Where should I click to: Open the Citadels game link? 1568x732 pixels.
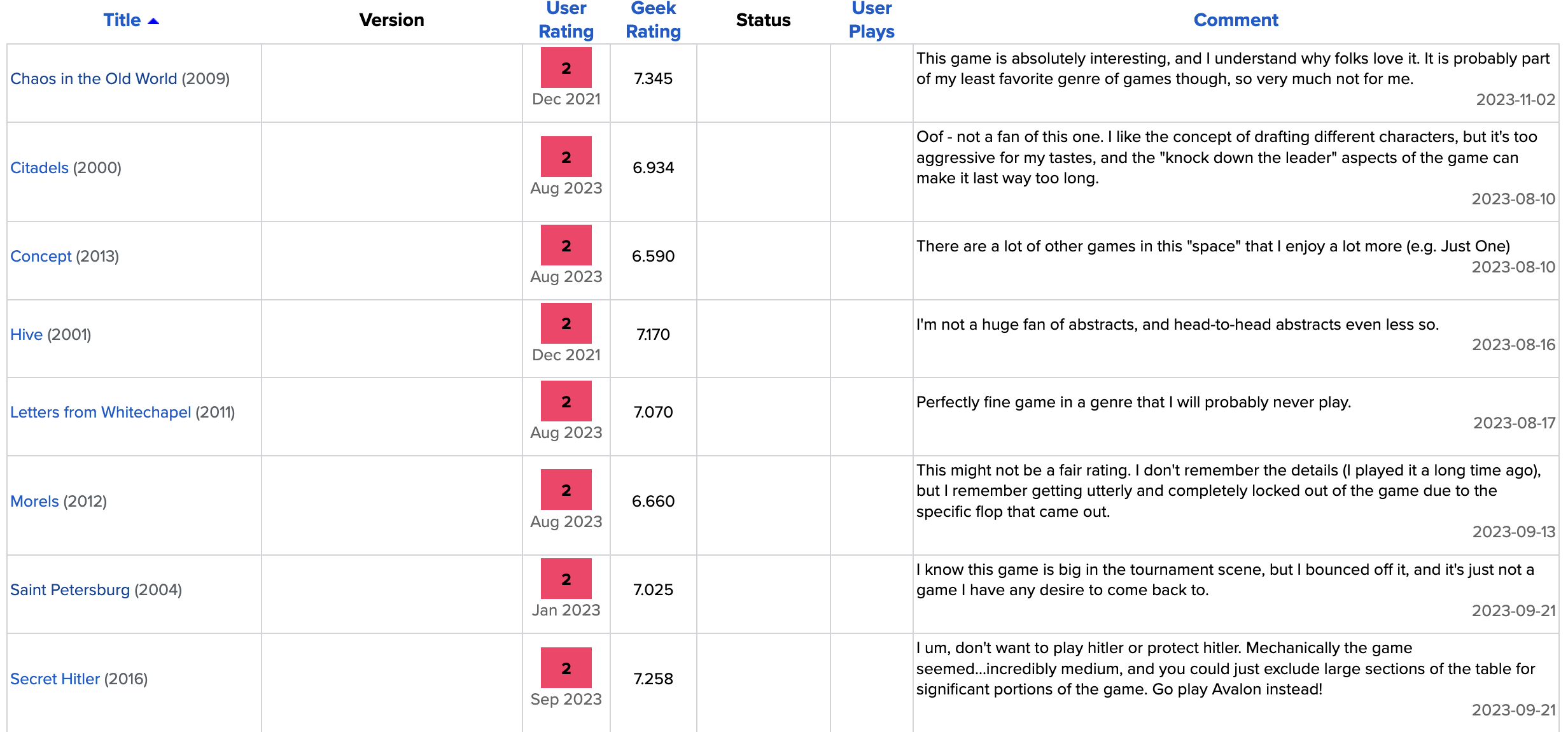click(39, 168)
